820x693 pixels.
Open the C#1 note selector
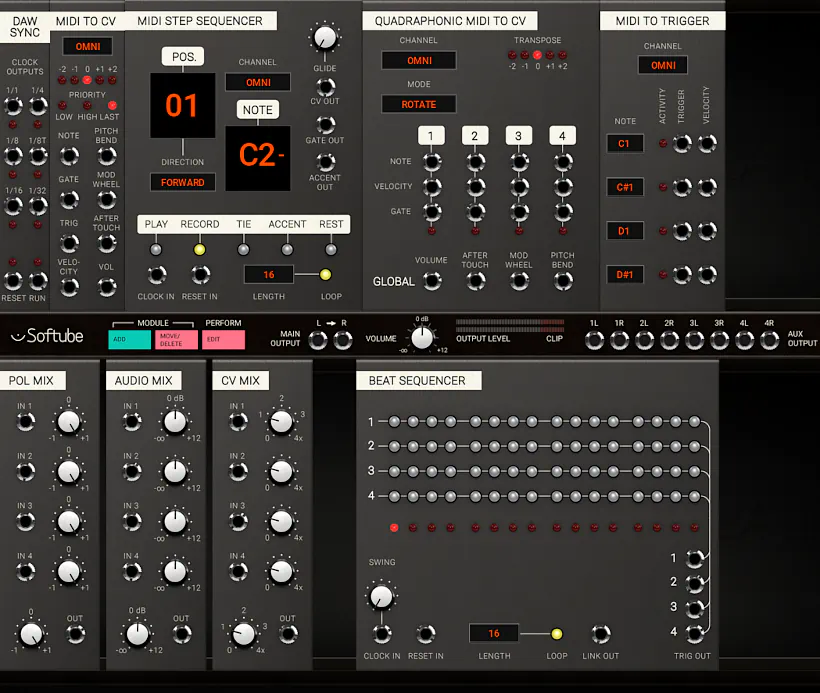(x=625, y=187)
